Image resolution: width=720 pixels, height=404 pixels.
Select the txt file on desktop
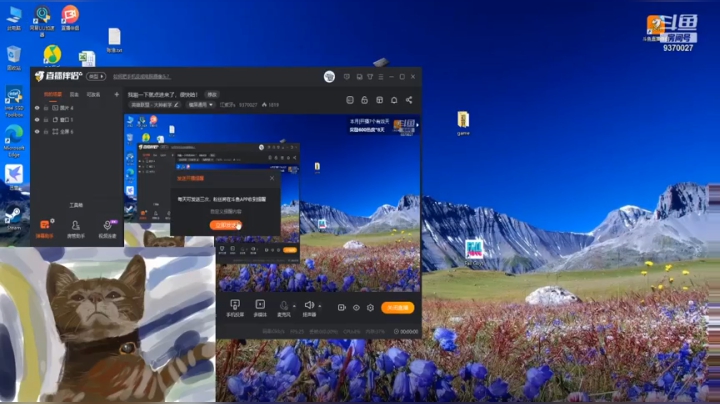click(114, 40)
